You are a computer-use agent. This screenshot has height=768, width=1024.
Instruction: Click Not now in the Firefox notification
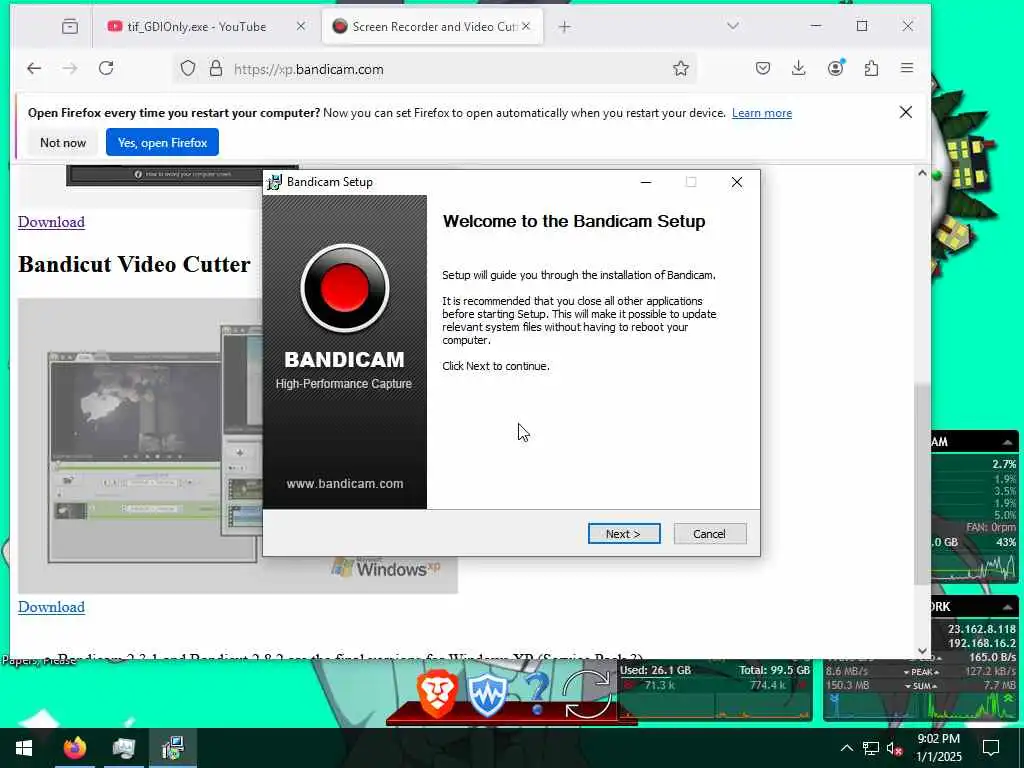pyautogui.click(x=63, y=142)
